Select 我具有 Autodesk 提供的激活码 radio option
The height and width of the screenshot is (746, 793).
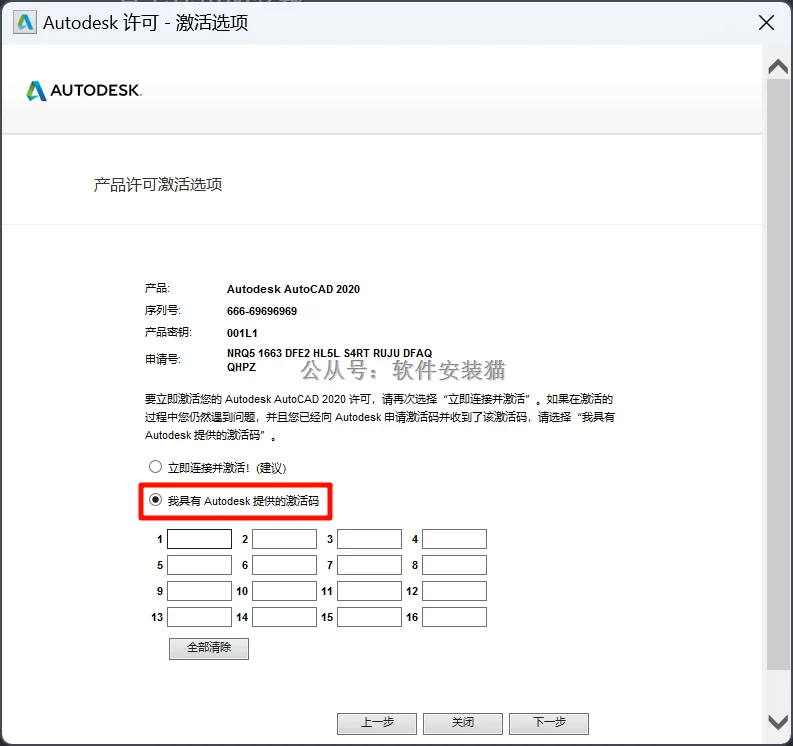point(155,500)
